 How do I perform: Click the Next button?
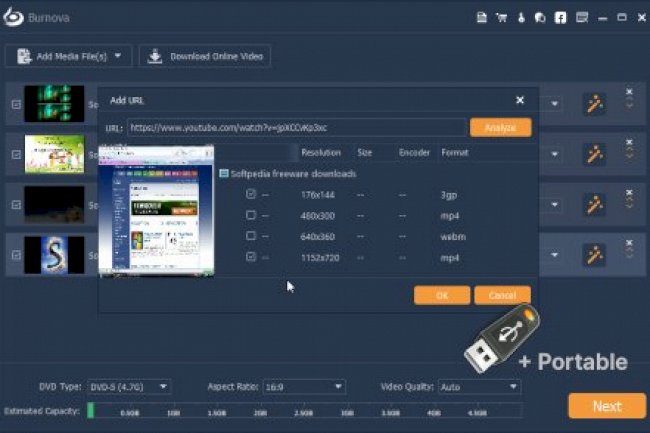(x=606, y=406)
